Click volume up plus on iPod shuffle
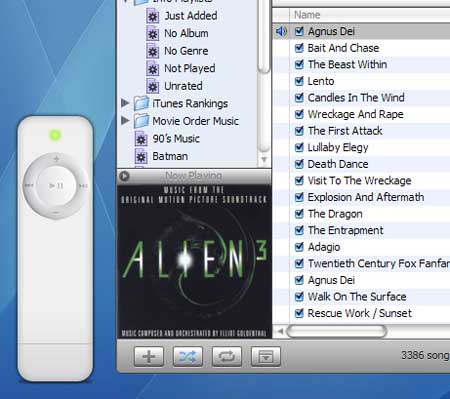Screen dimensions: 450x399 coord(56,159)
